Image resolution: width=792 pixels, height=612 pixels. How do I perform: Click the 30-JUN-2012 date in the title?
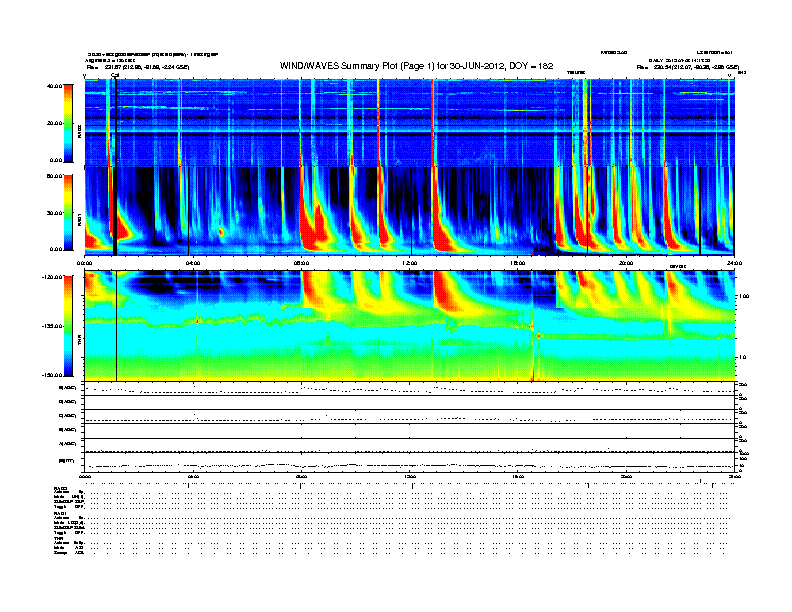(x=477, y=66)
